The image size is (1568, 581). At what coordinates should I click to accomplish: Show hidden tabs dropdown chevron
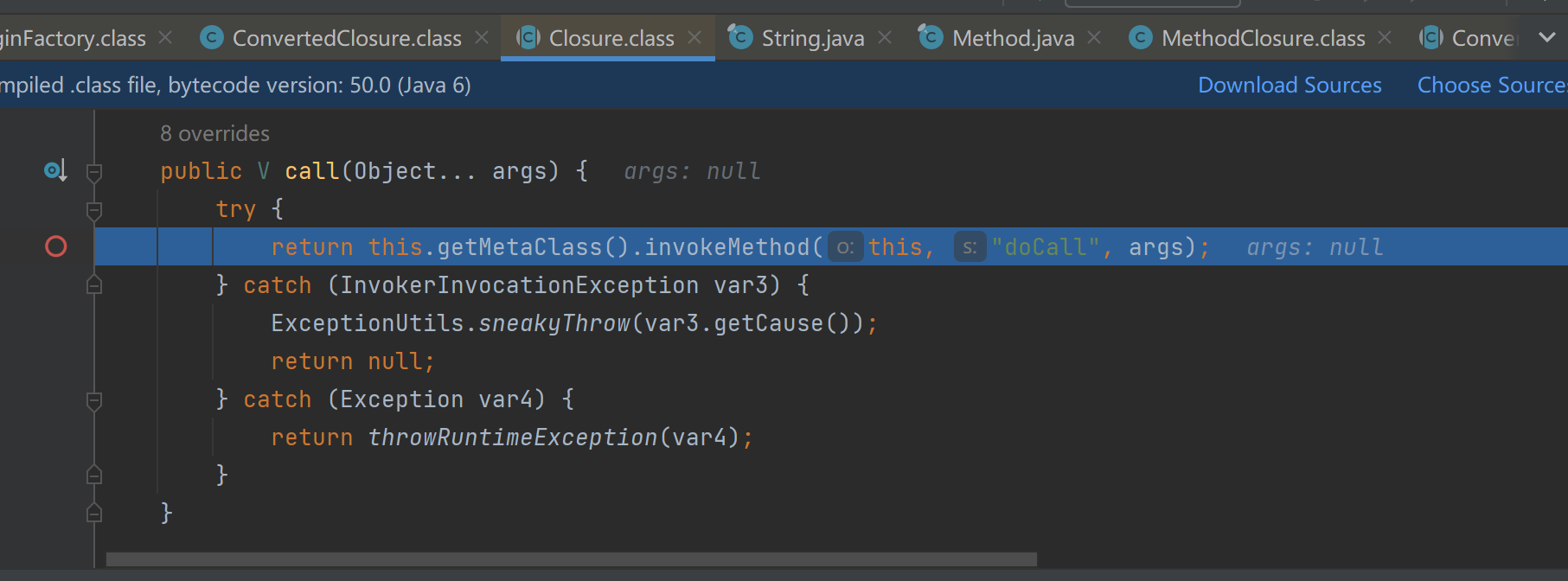pyautogui.click(x=1547, y=38)
